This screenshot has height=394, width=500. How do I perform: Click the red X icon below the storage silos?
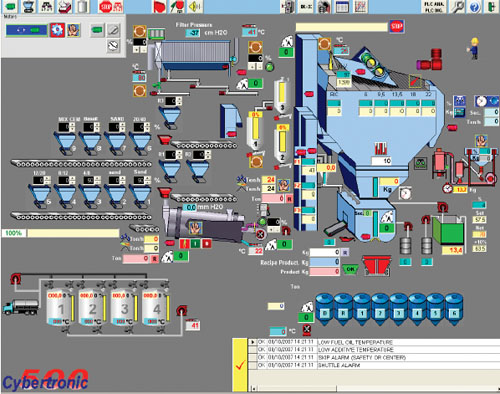pyautogui.click(x=307, y=330)
